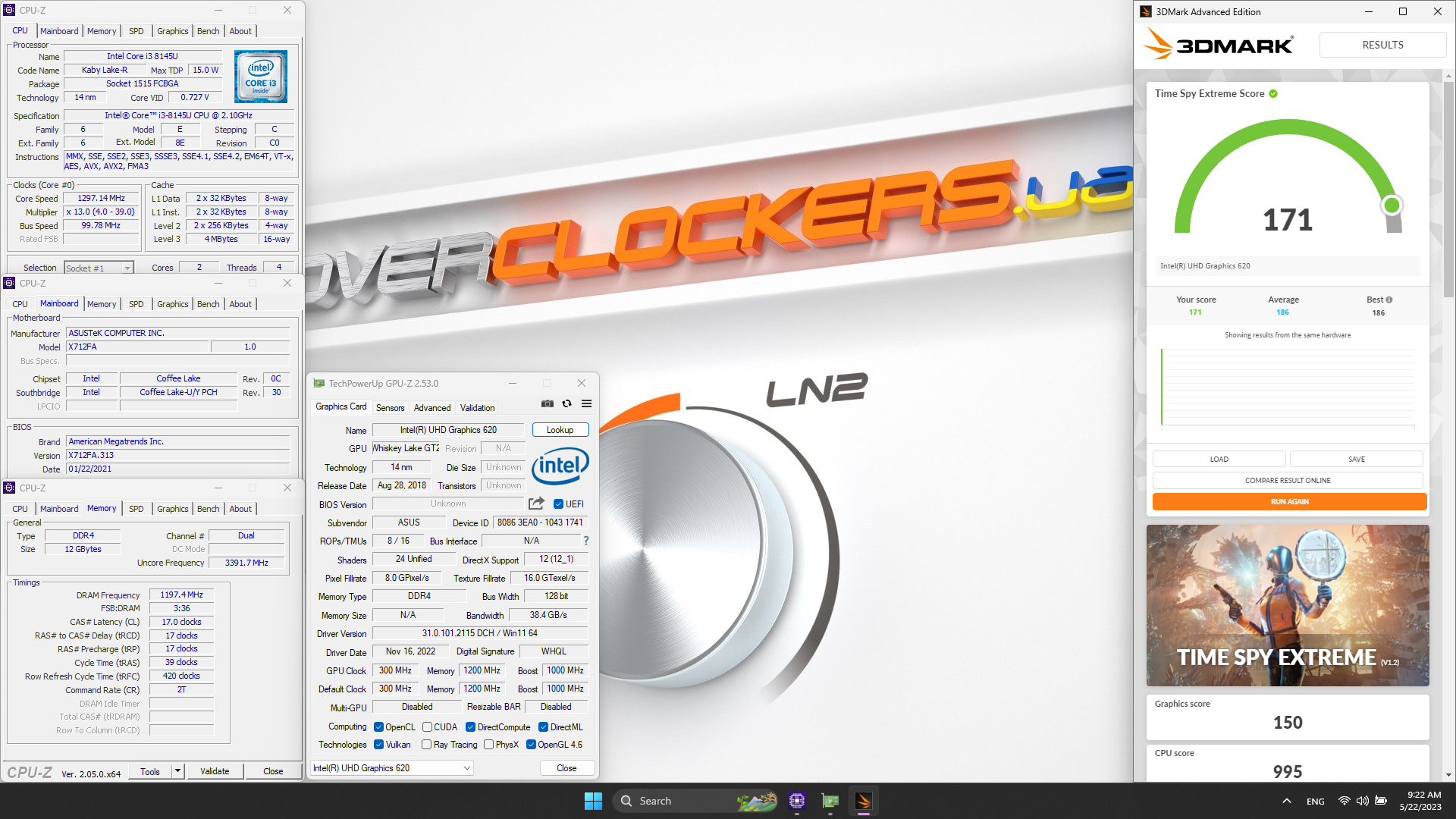Image resolution: width=1456 pixels, height=819 pixels.
Task: Open GPU-Z from the taskbar
Action: click(830, 801)
